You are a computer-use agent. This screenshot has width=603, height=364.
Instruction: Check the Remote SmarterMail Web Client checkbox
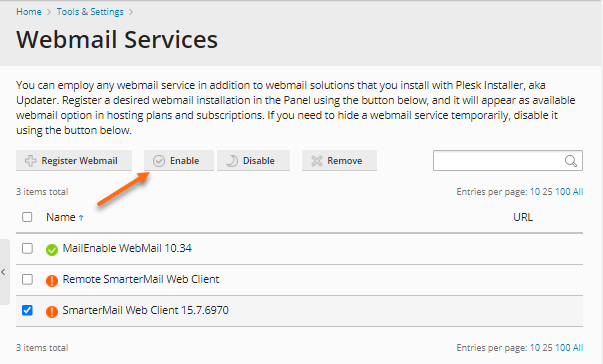click(x=27, y=279)
